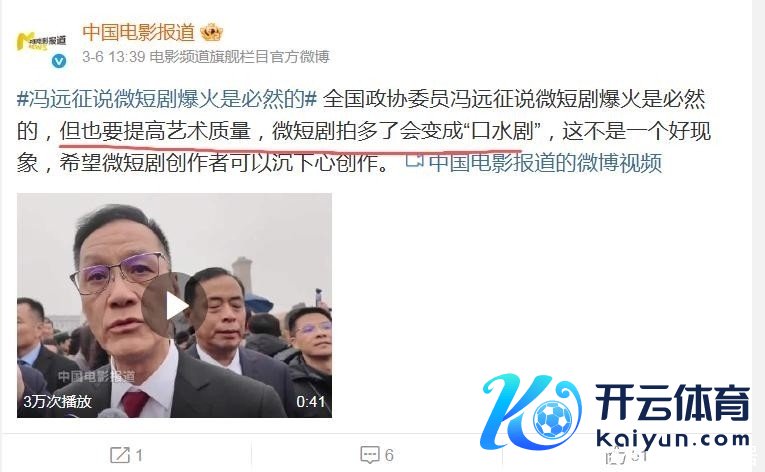Viewport: 765px width, 472px height.
Task: Open the #冯远征说微短剧爆火是必然的# hashtag
Action: pos(167,99)
